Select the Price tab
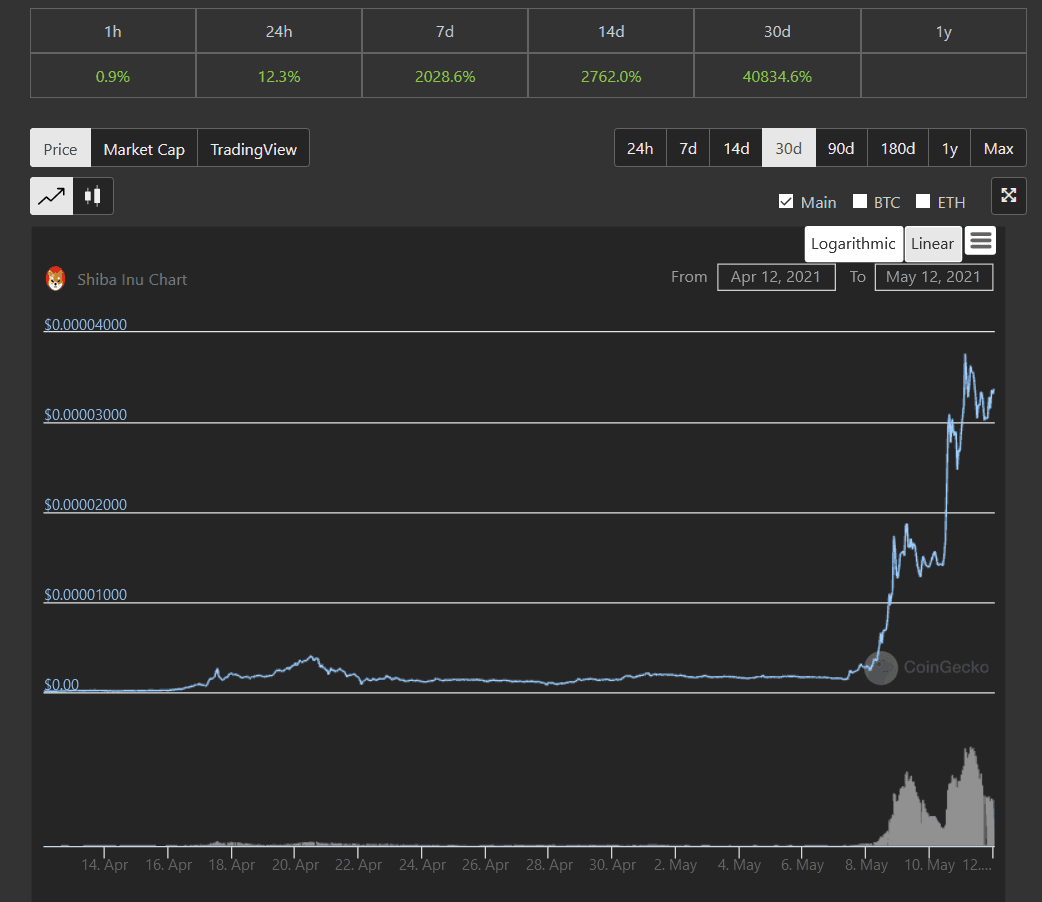Screen dimensions: 1042x902 click(60, 149)
